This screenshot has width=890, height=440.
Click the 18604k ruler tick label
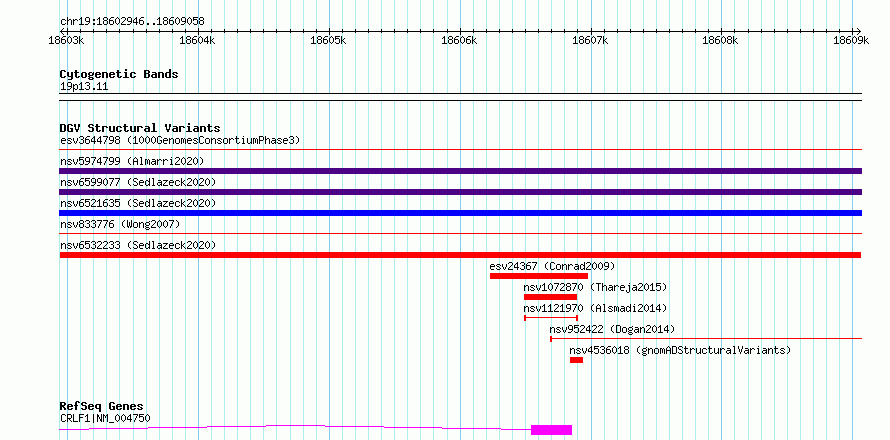click(197, 40)
